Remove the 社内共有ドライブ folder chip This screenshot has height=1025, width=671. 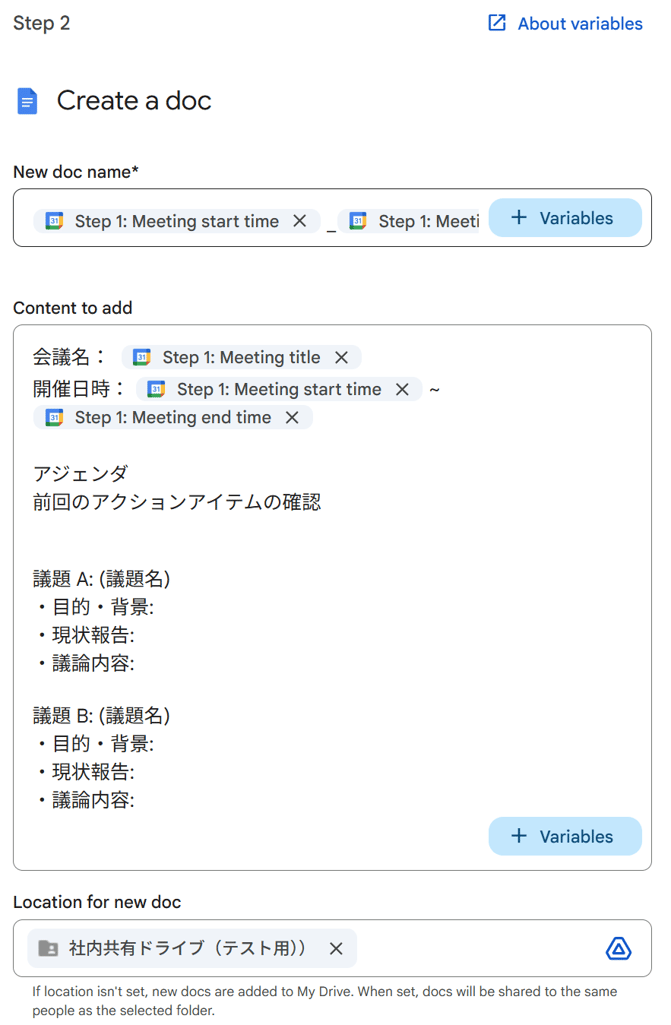[x=336, y=948]
